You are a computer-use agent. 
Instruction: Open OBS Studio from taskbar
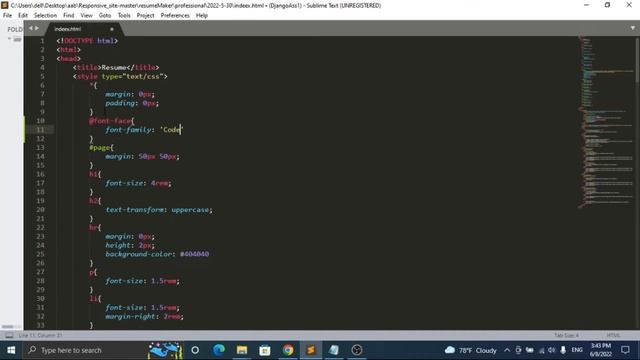coord(356,350)
